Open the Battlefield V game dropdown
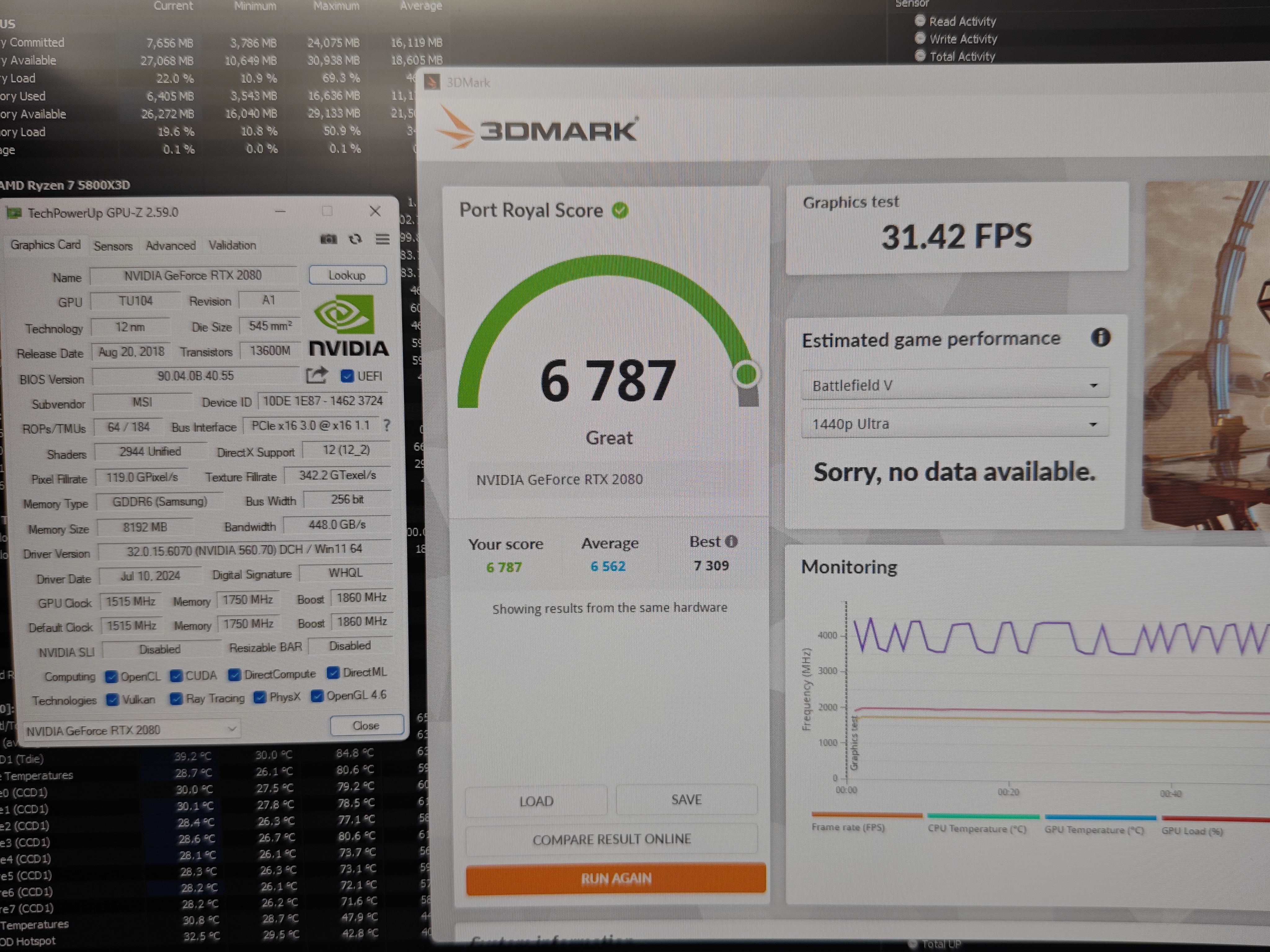The height and width of the screenshot is (952, 1270). tap(954, 385)
